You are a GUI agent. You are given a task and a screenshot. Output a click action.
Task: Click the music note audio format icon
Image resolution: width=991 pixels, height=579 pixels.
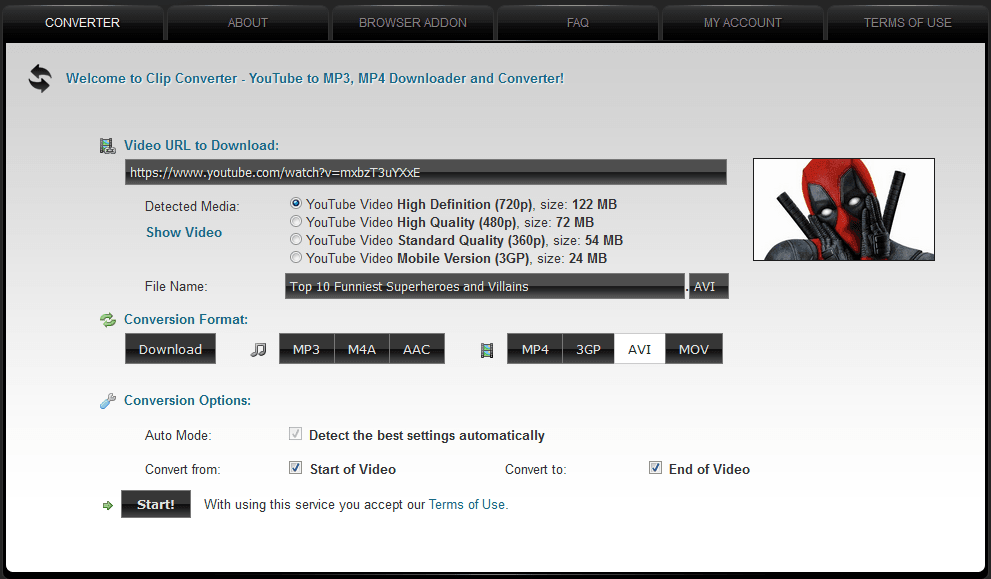click(x=258, y=348)
